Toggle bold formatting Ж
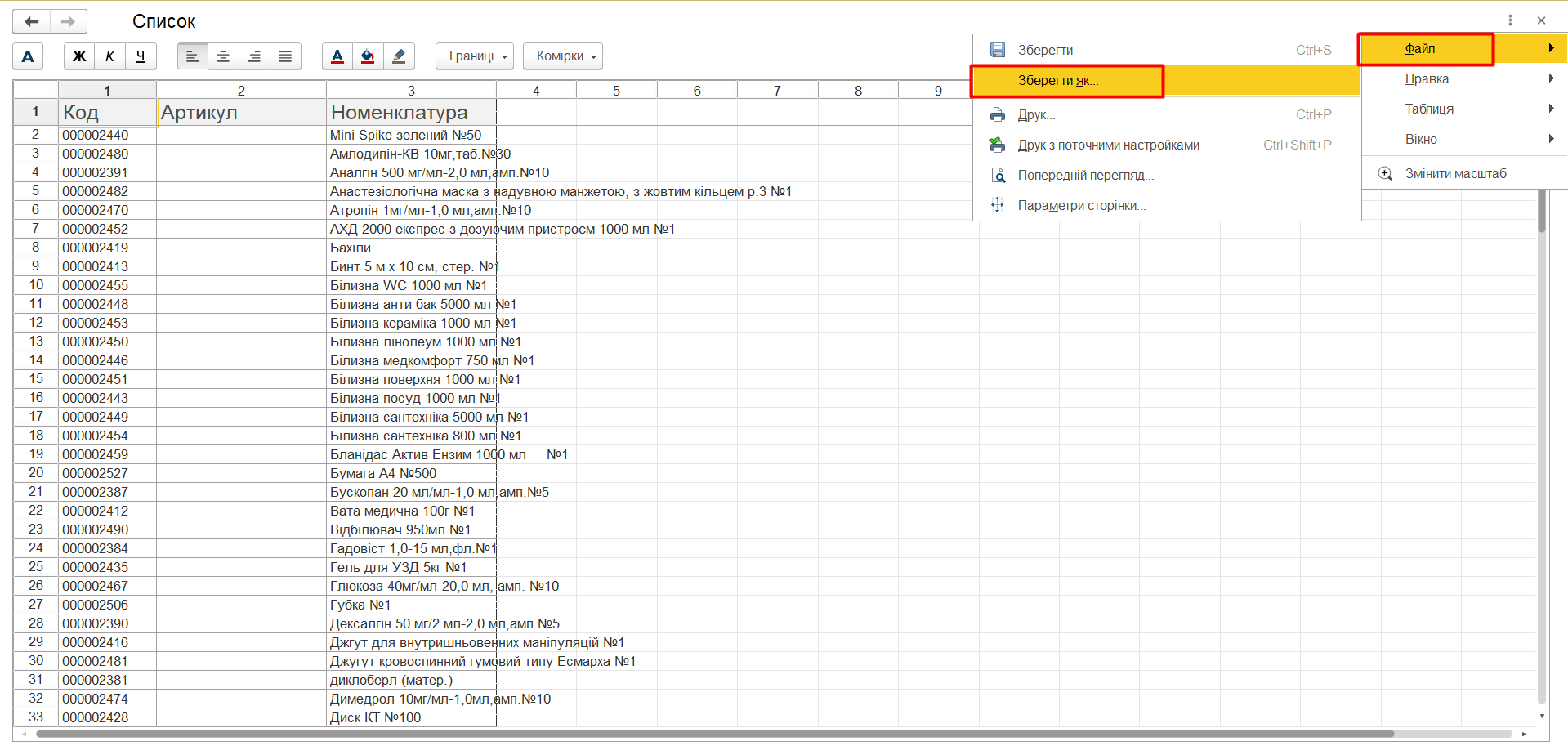This screenshot has width=1568, height=746. (x=79, y=56)
